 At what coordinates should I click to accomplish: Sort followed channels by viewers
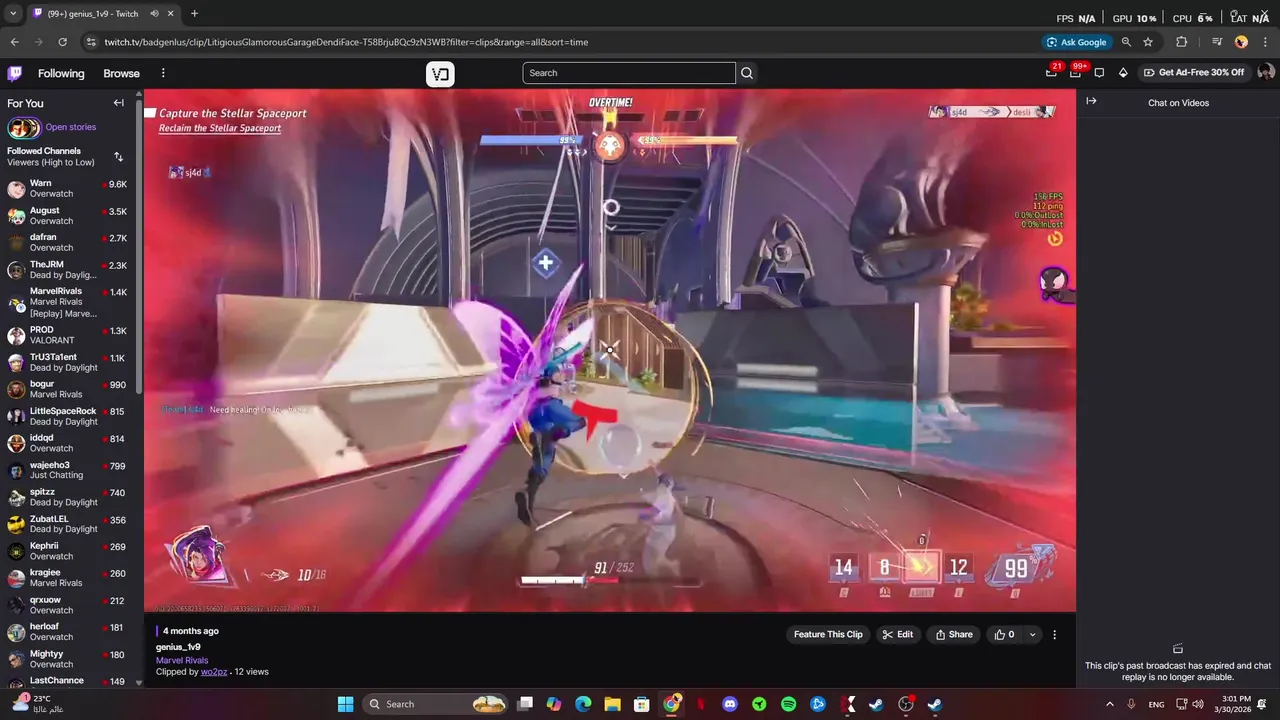(x=119, y=157)
